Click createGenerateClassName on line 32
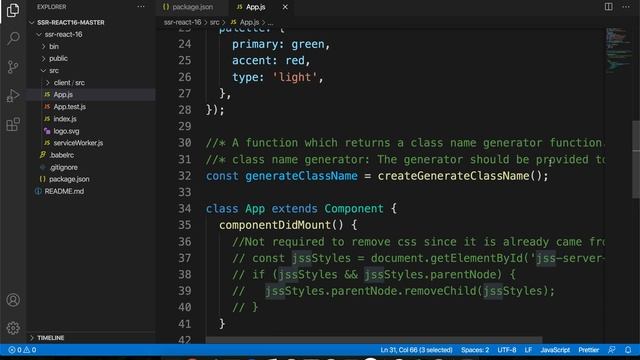 coord(453,176)
